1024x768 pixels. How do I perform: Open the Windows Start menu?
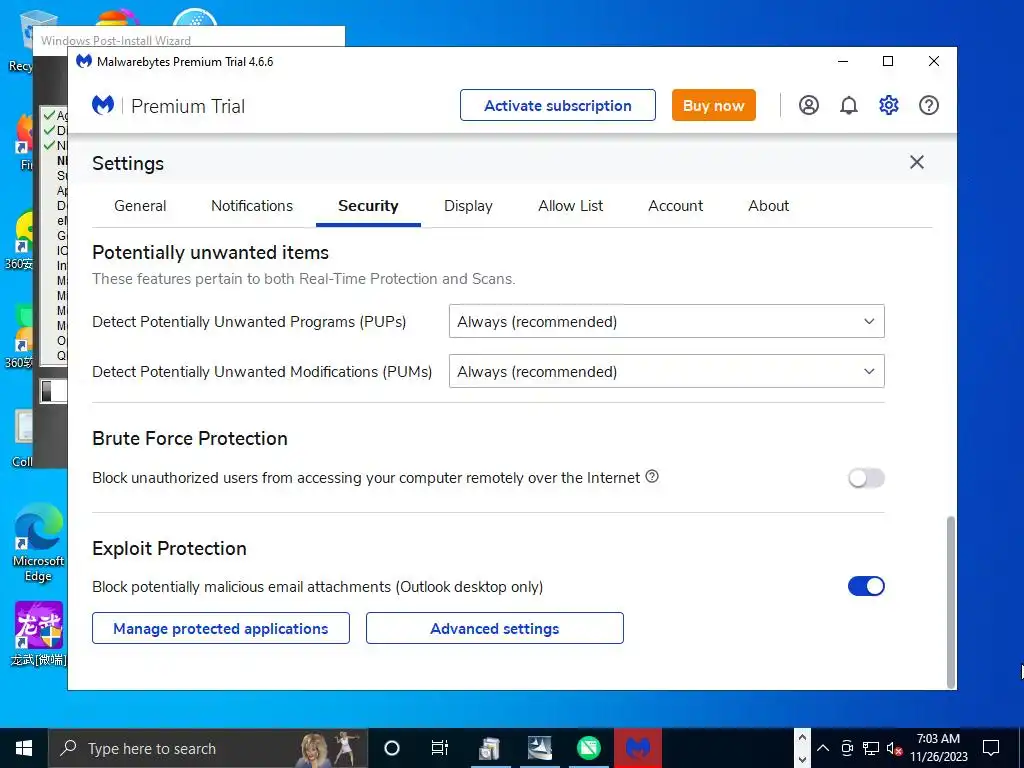click(24, 748)
